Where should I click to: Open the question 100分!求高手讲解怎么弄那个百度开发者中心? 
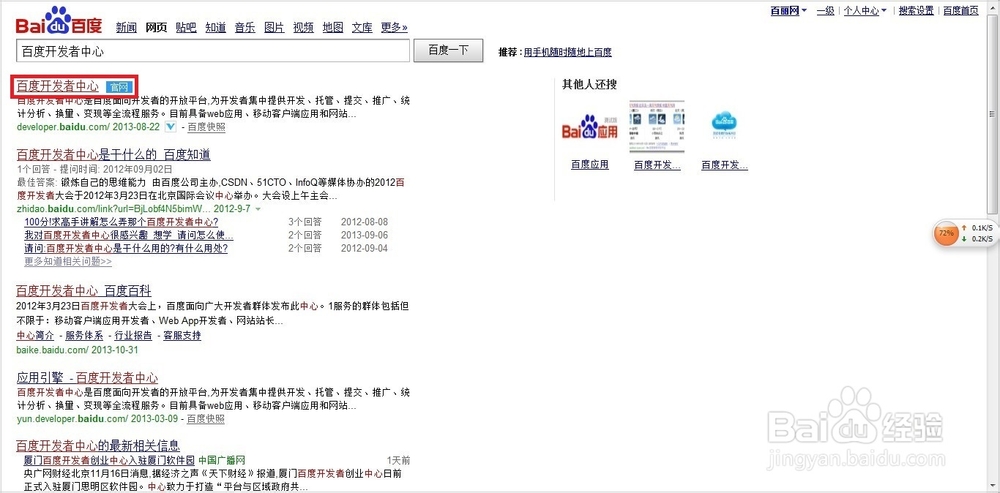pyautogui.click(x=121, y=222)
